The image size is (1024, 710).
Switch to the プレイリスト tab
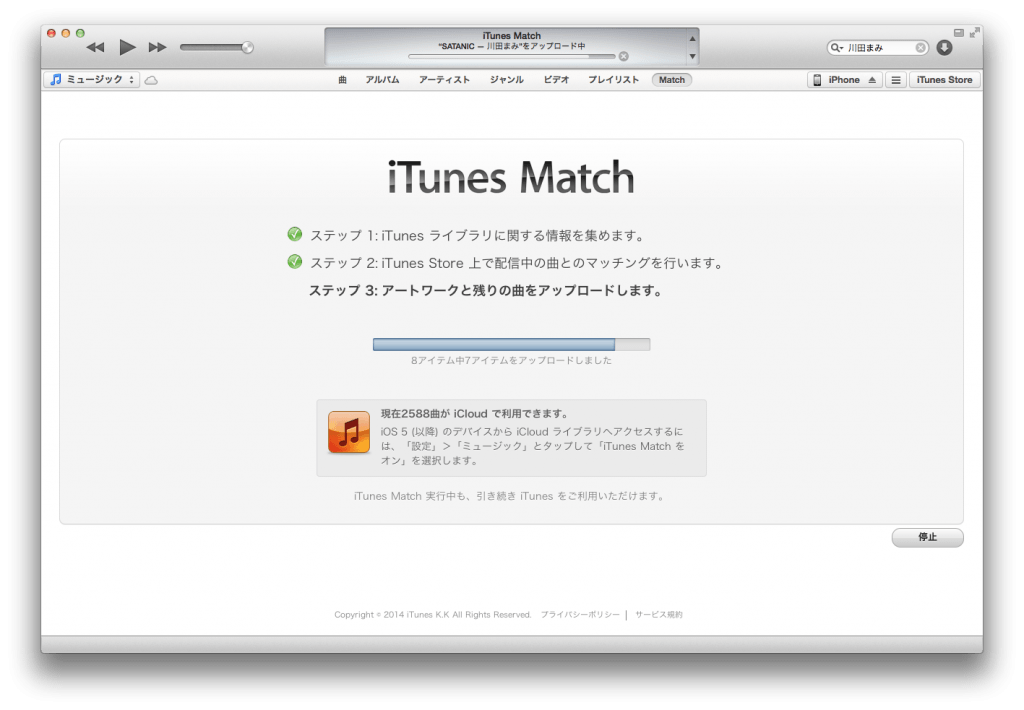(x=613, y=80)
